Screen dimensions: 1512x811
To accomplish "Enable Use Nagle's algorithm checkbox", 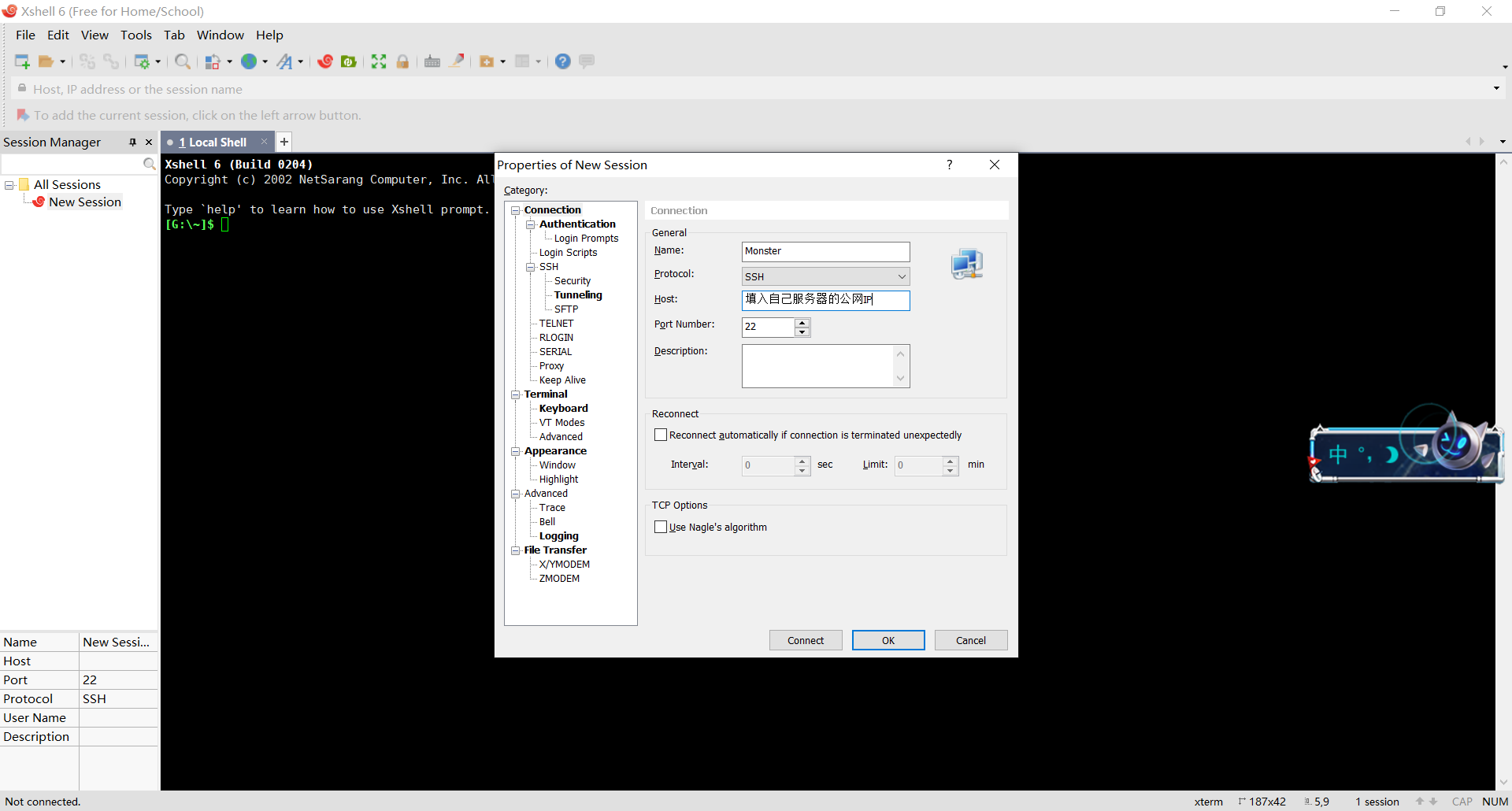I will (661, 527).
